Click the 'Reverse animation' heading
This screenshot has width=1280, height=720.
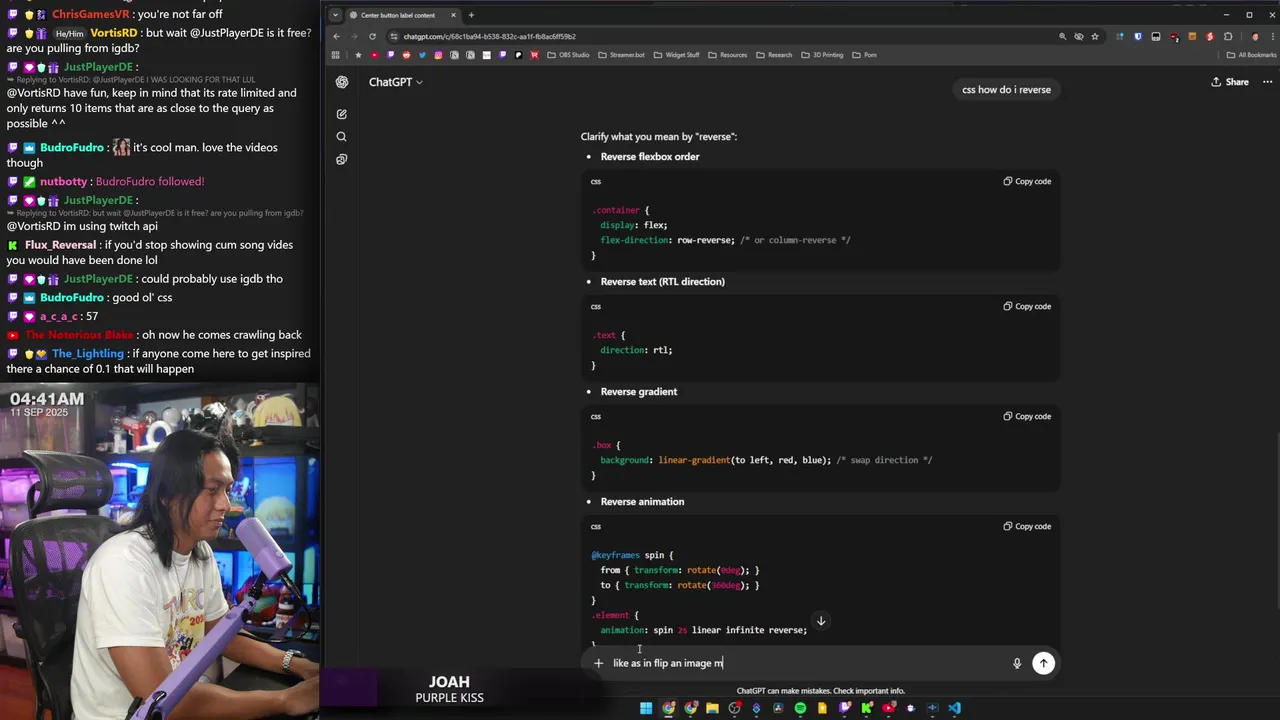pyautogui.click(x=643, y=502)
